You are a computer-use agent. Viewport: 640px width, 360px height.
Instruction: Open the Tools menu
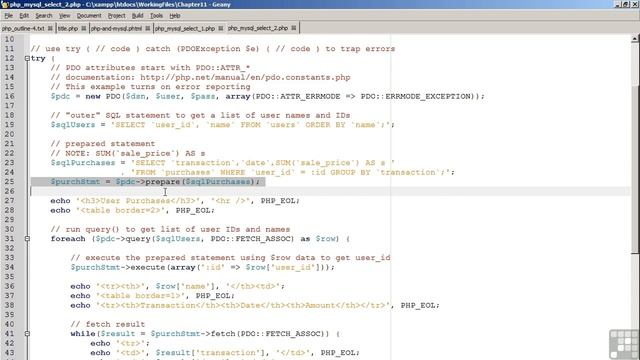[x=156, y=16]
